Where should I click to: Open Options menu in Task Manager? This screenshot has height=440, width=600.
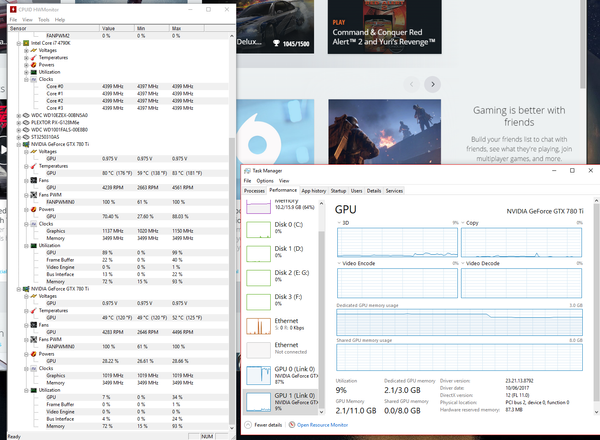pyautogui.click(x=265, y=181)
